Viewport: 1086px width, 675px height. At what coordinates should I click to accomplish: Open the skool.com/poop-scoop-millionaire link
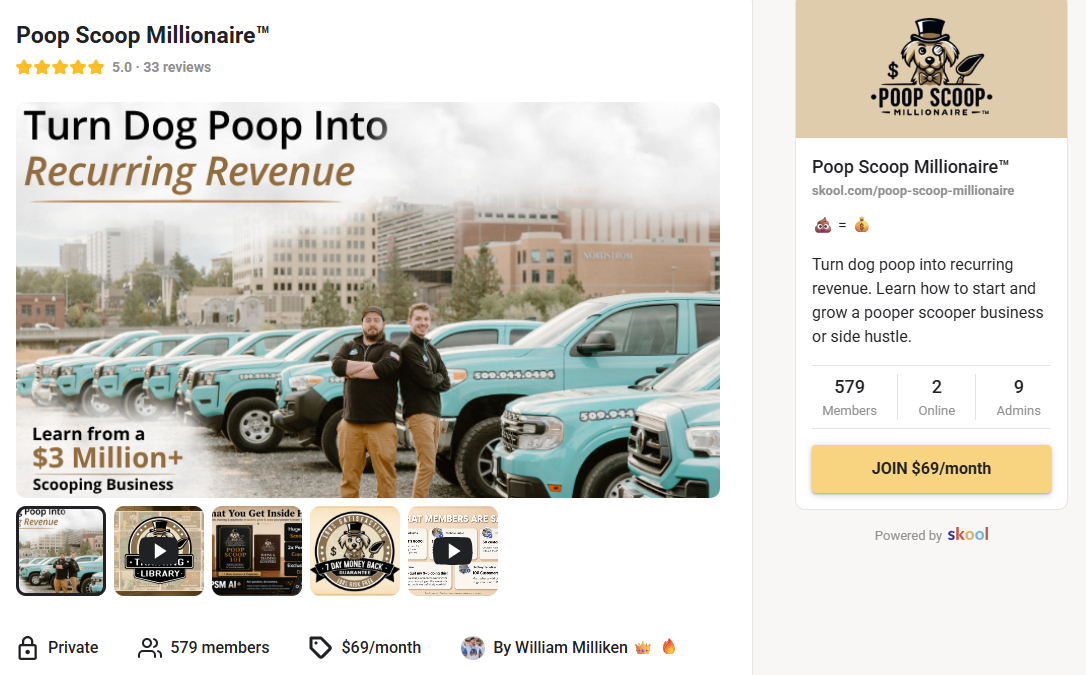click(x=913, y=190)
